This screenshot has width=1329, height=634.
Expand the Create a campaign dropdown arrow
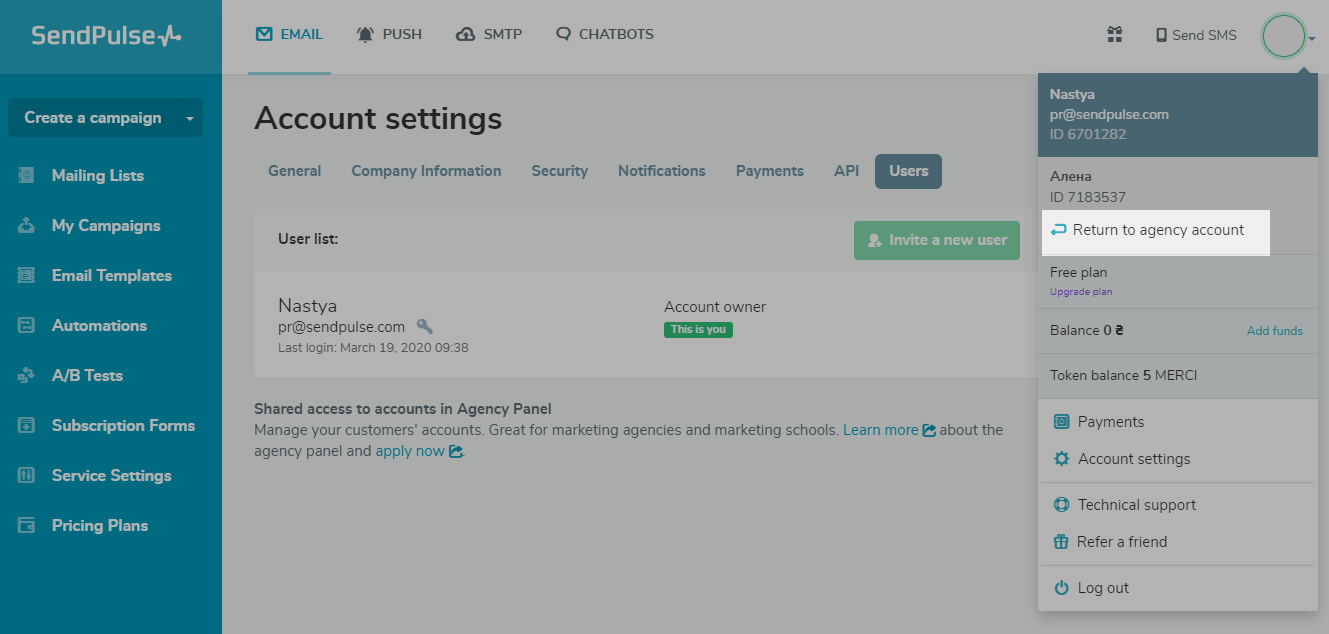[190, 118]
